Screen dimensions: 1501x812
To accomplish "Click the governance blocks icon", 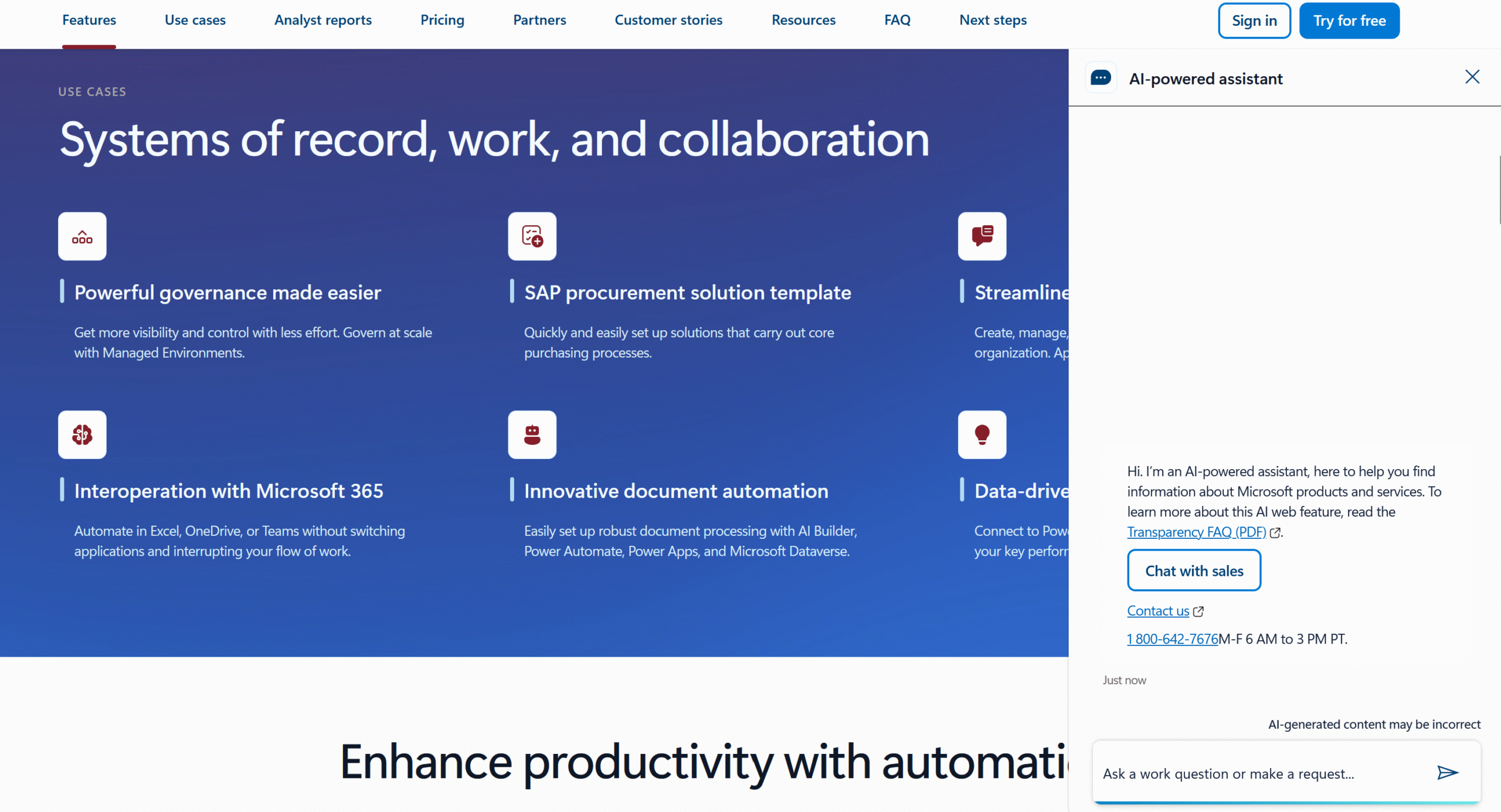I will coord(82,236).
